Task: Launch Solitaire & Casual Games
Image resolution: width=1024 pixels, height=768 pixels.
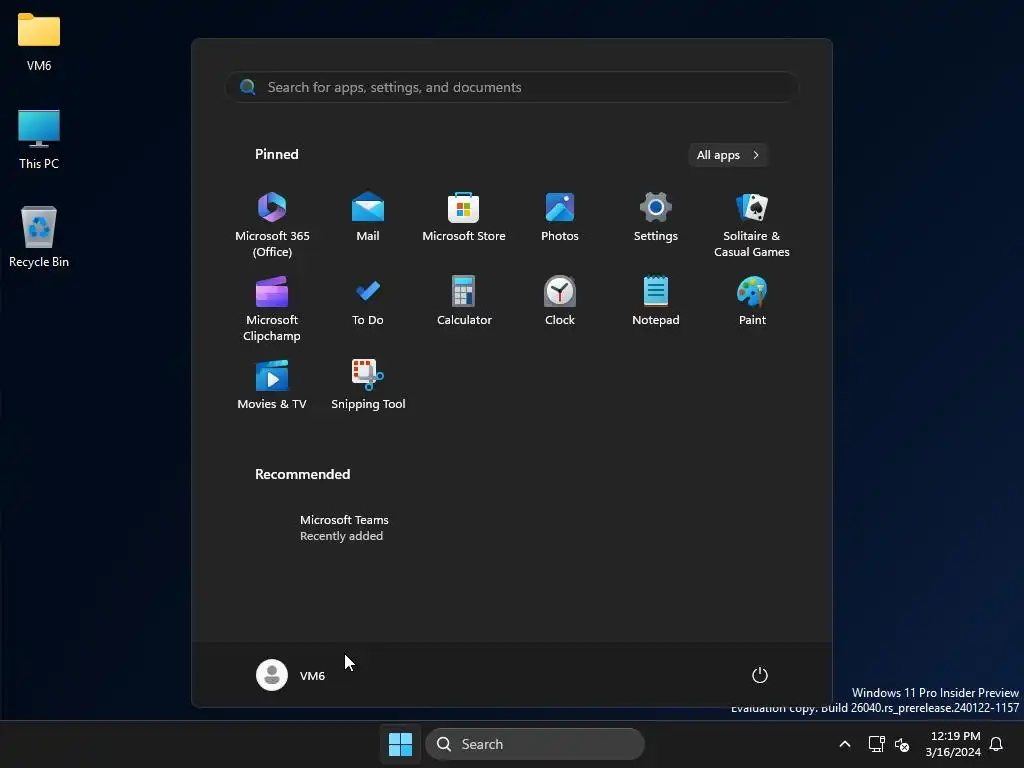Action: click(x=752, y=224)
